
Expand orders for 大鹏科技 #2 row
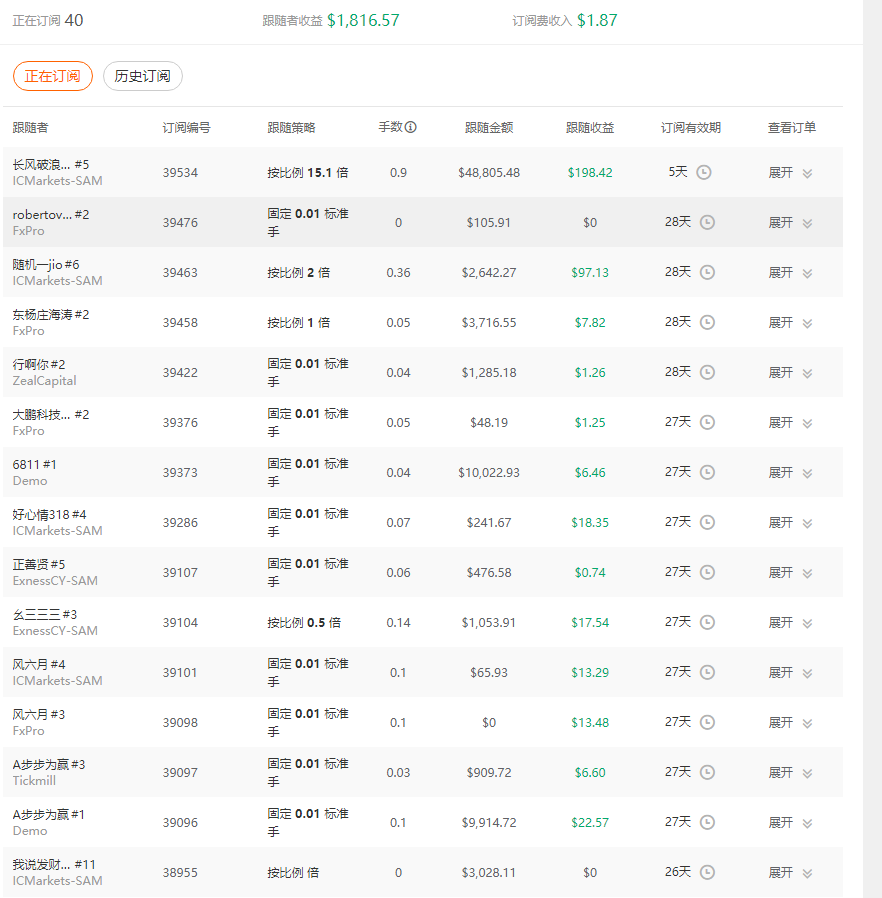(x=790, y=423)
